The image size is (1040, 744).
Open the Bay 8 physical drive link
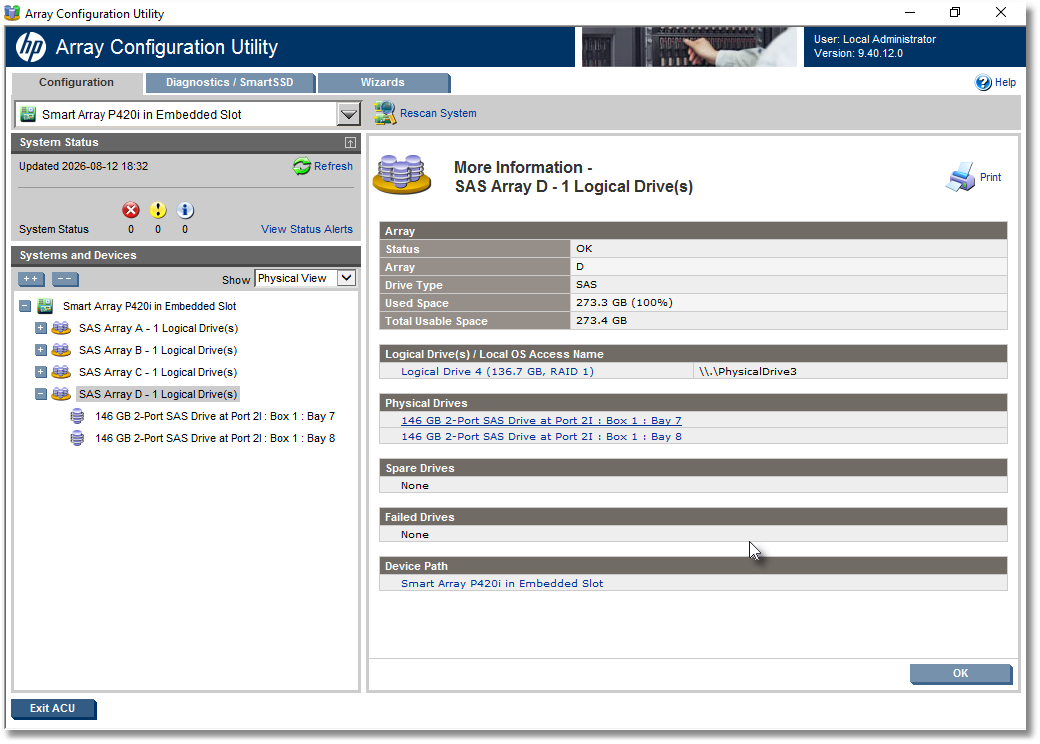tap(541, 436)
